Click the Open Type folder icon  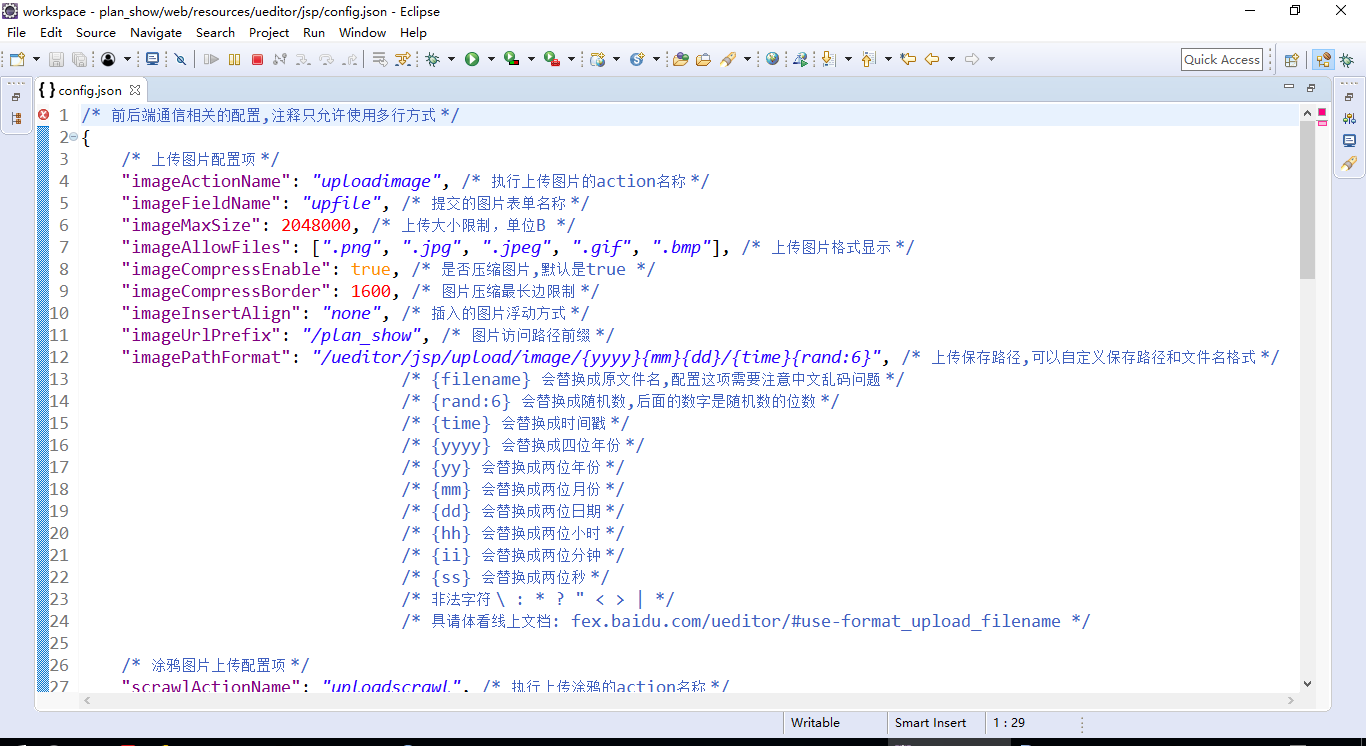[x=680, y=59]
